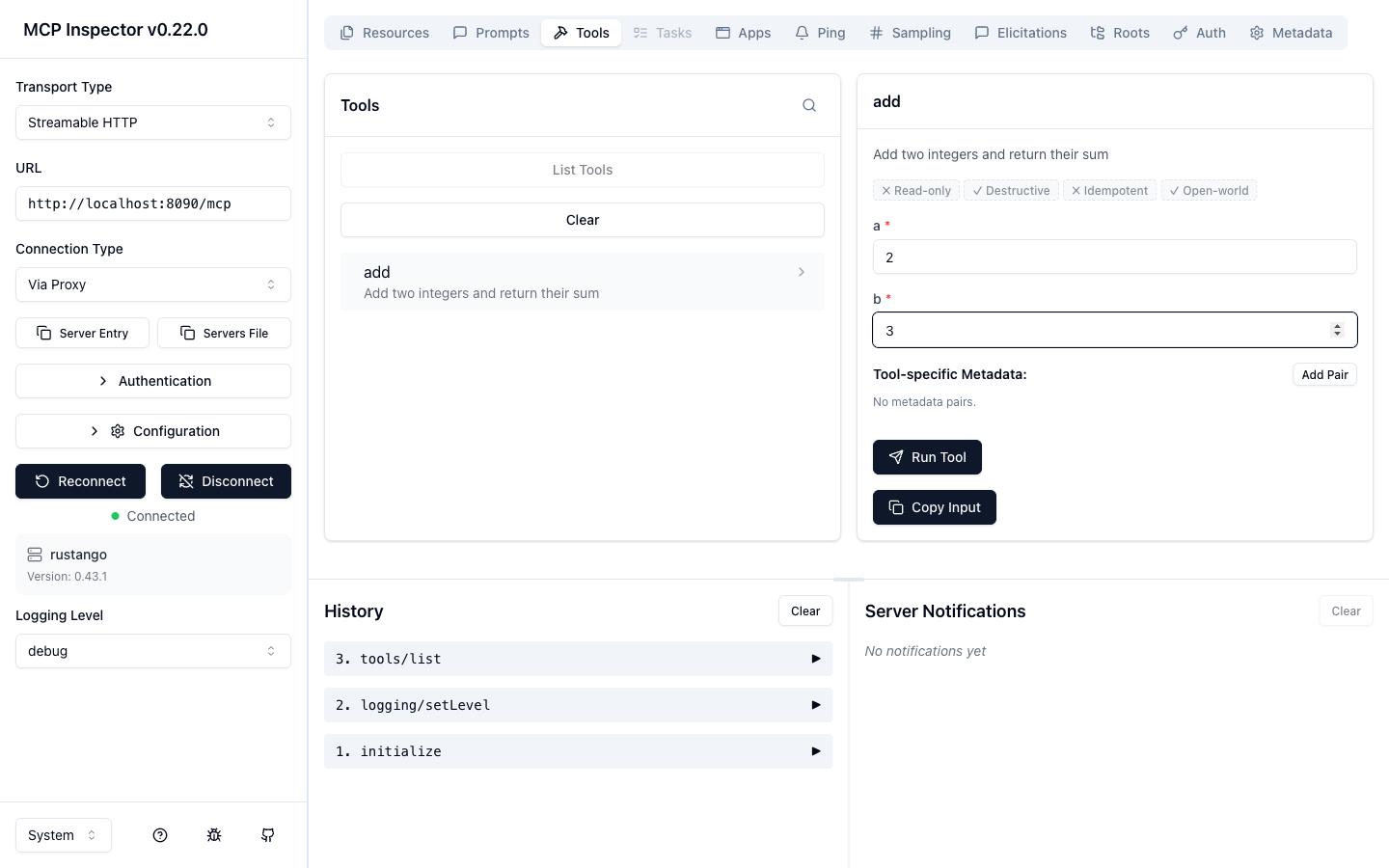Image resolution: width=1389 pixels, height=868 pixels.
Task: Click the No metadata pairs text
Action: [924, 402]
